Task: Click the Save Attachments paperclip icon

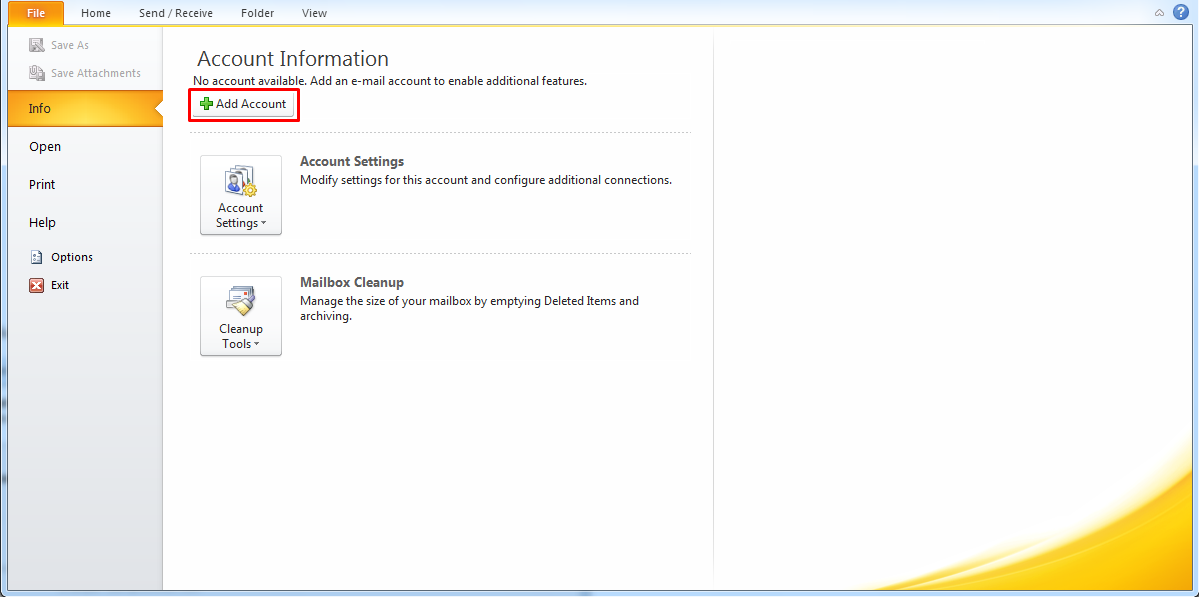Action: (x=37, y=73)
